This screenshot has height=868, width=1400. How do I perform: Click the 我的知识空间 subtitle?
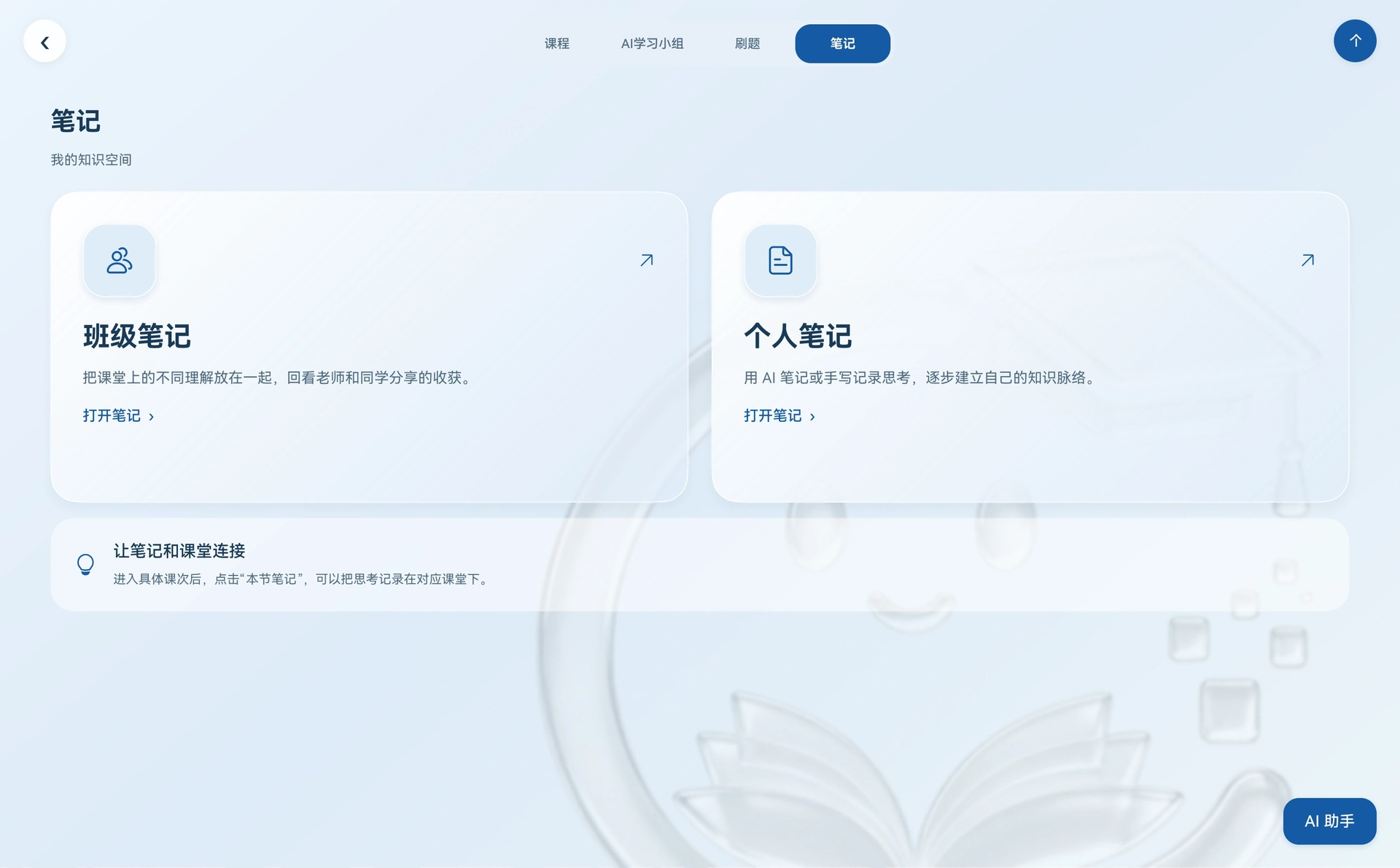(x=91, y=160)
